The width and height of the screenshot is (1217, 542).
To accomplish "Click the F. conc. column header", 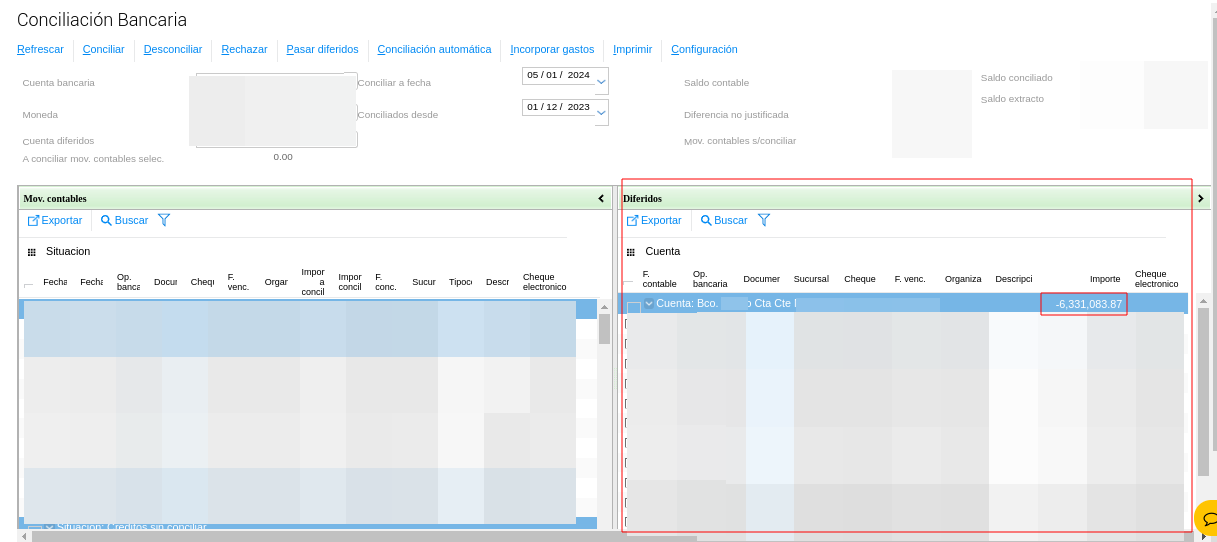I will pos(386,282).
